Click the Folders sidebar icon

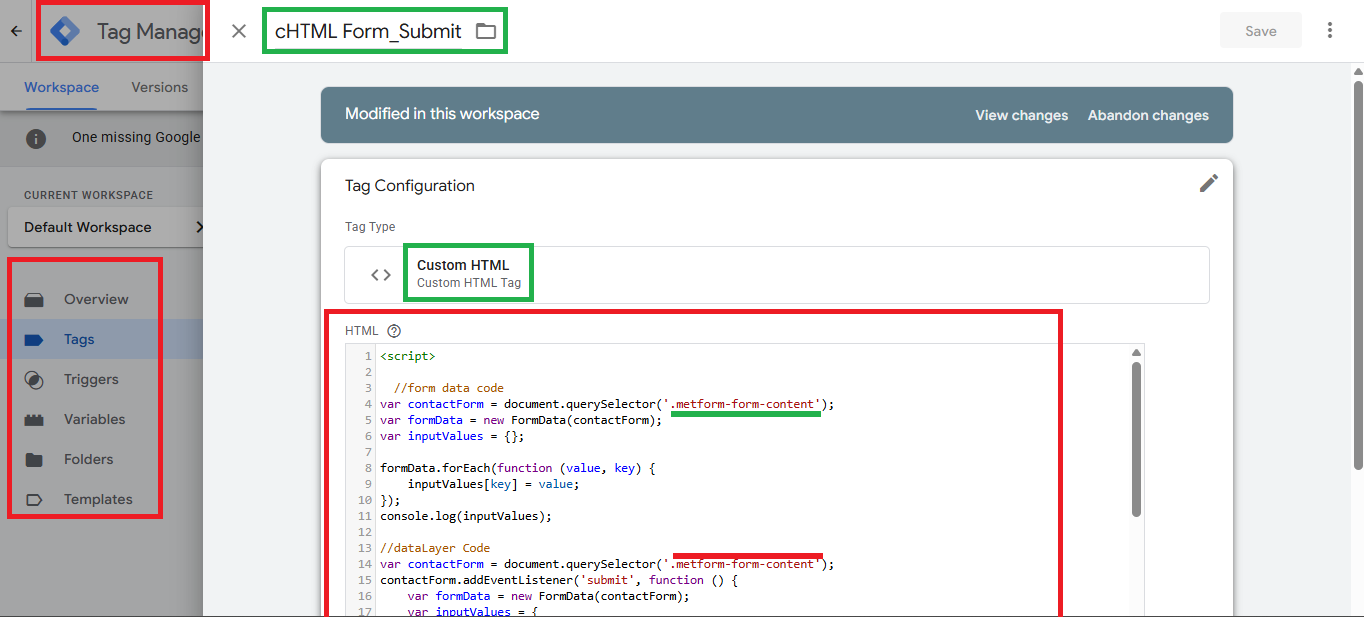click(x=34, y=459)
